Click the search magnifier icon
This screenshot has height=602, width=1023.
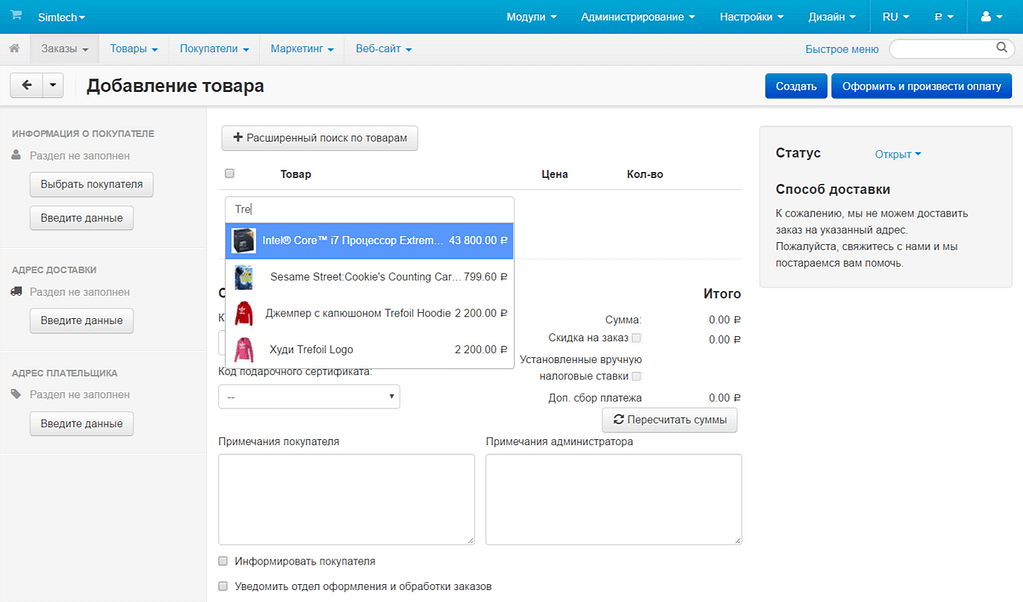click(1001, 48)
